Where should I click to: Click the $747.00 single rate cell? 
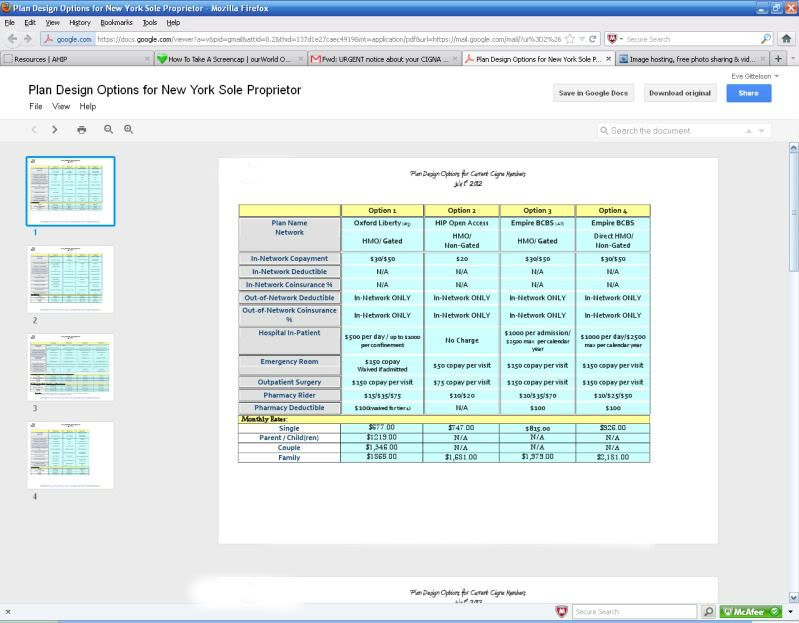pos(461,428)
